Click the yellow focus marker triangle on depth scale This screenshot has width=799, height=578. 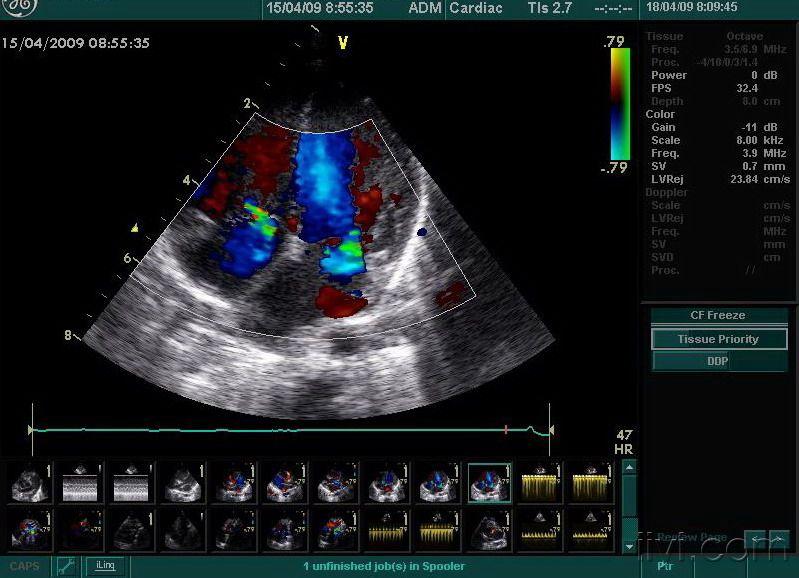pos(135,228)
